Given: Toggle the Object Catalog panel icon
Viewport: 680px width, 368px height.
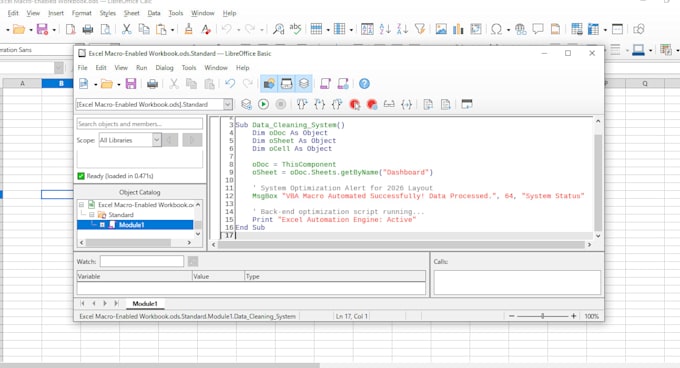Looking at the screenshot, I should [x=269, y=84].
